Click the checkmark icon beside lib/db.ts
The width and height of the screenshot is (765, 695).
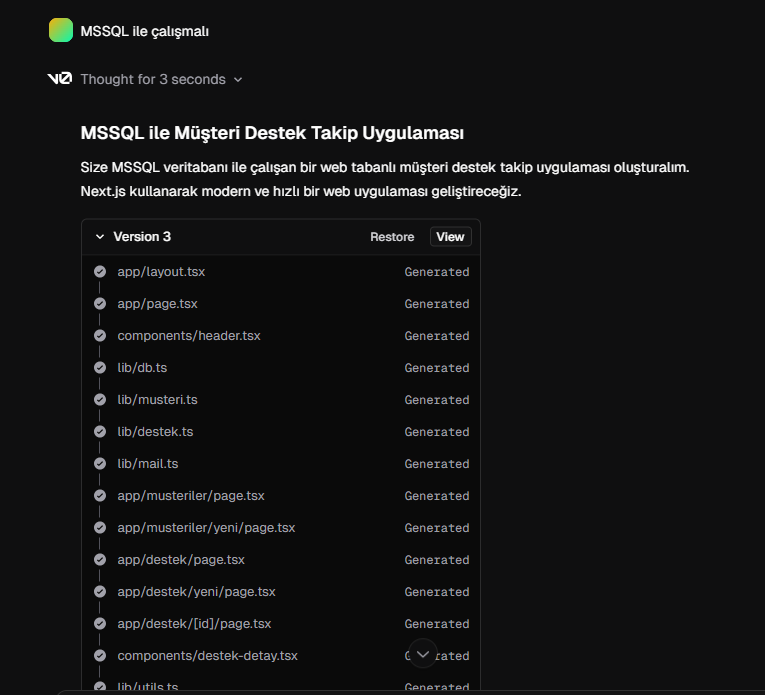pyautogui.click(x=100, y=368)
